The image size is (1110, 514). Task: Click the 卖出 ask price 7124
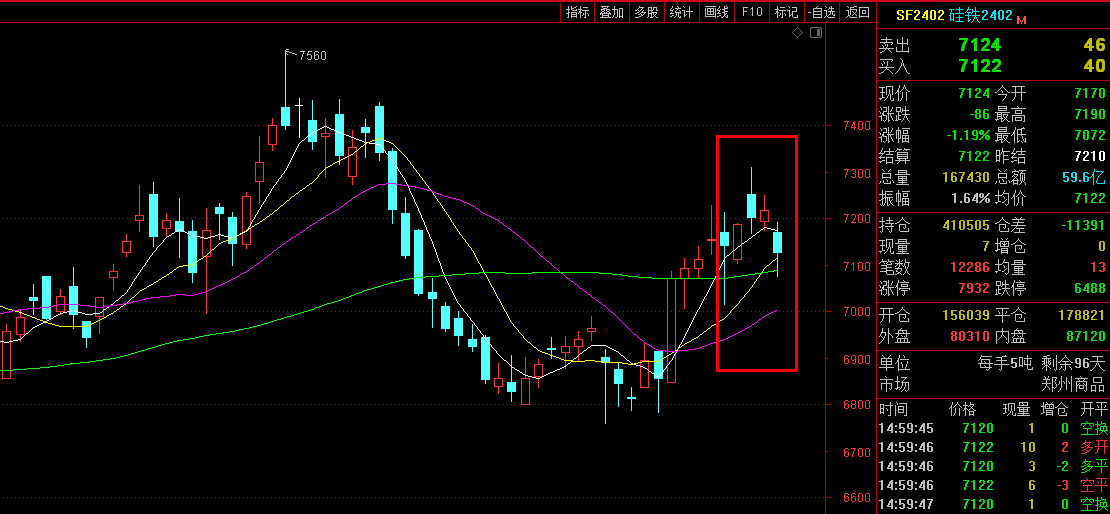coord(978,45)
